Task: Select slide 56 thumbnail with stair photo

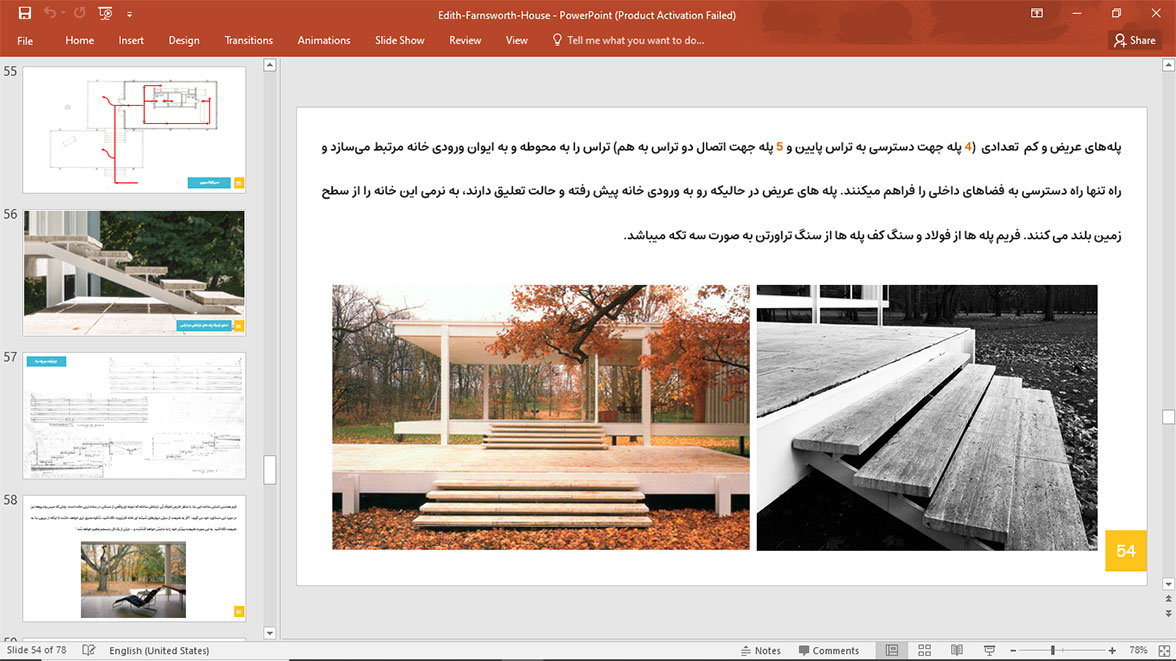Action: 134,272
